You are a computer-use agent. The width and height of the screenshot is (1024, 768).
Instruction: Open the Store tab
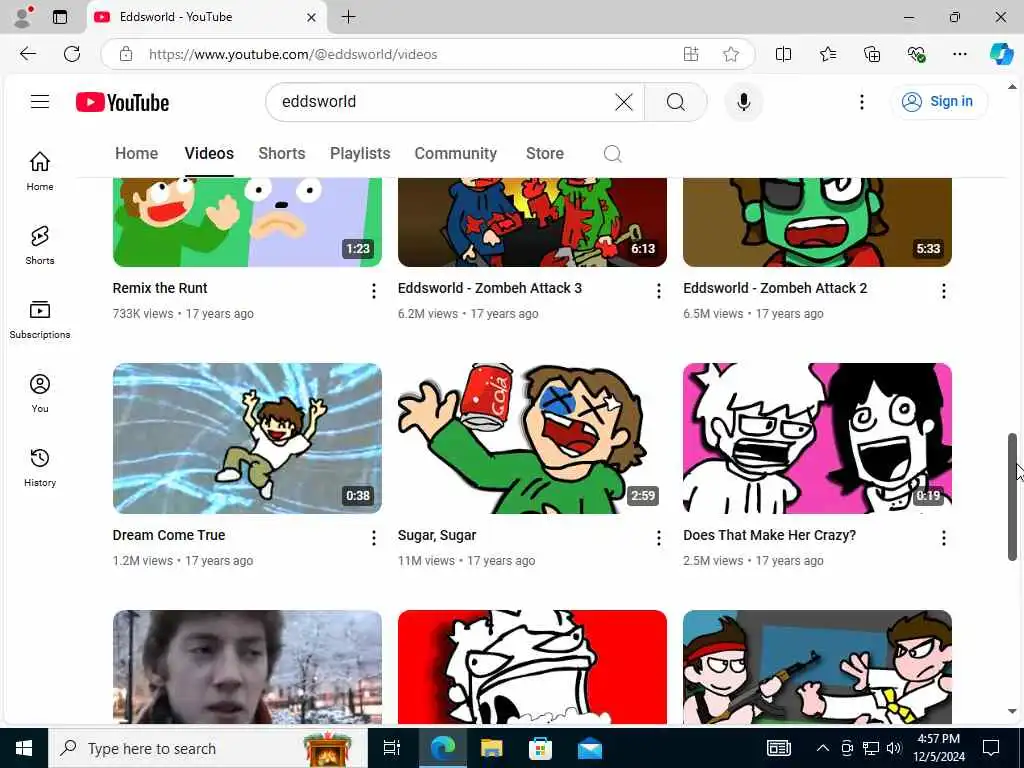(545, 153)
